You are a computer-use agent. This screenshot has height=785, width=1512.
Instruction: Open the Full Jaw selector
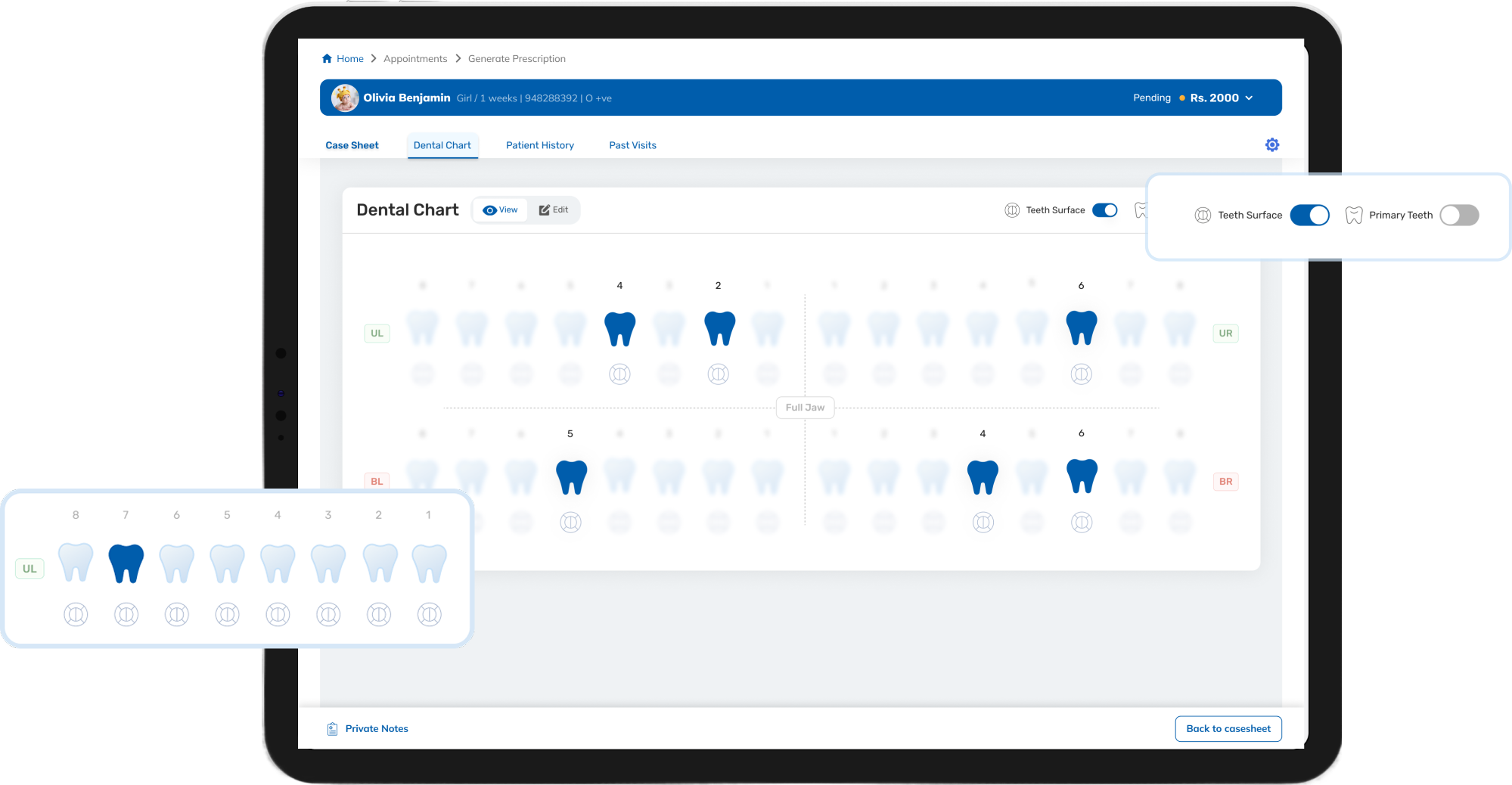(x=804, y=407)
